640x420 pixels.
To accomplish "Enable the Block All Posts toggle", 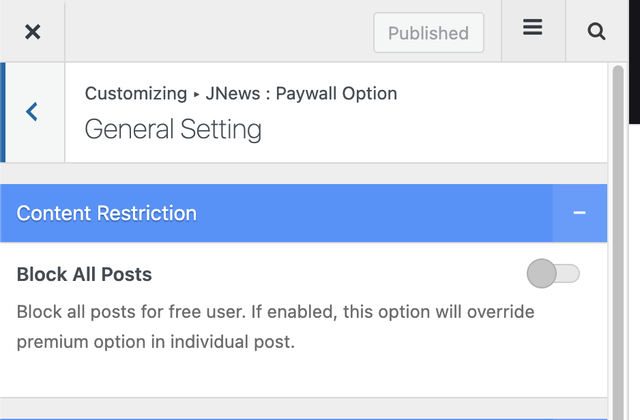I will pos(553,273).
